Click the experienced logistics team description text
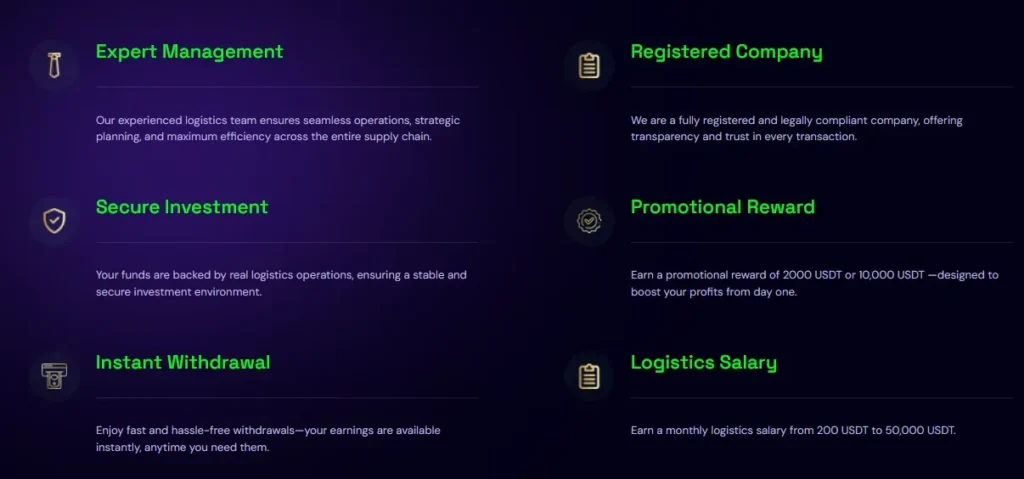The image size is (1024, 479). pos(278,128)
